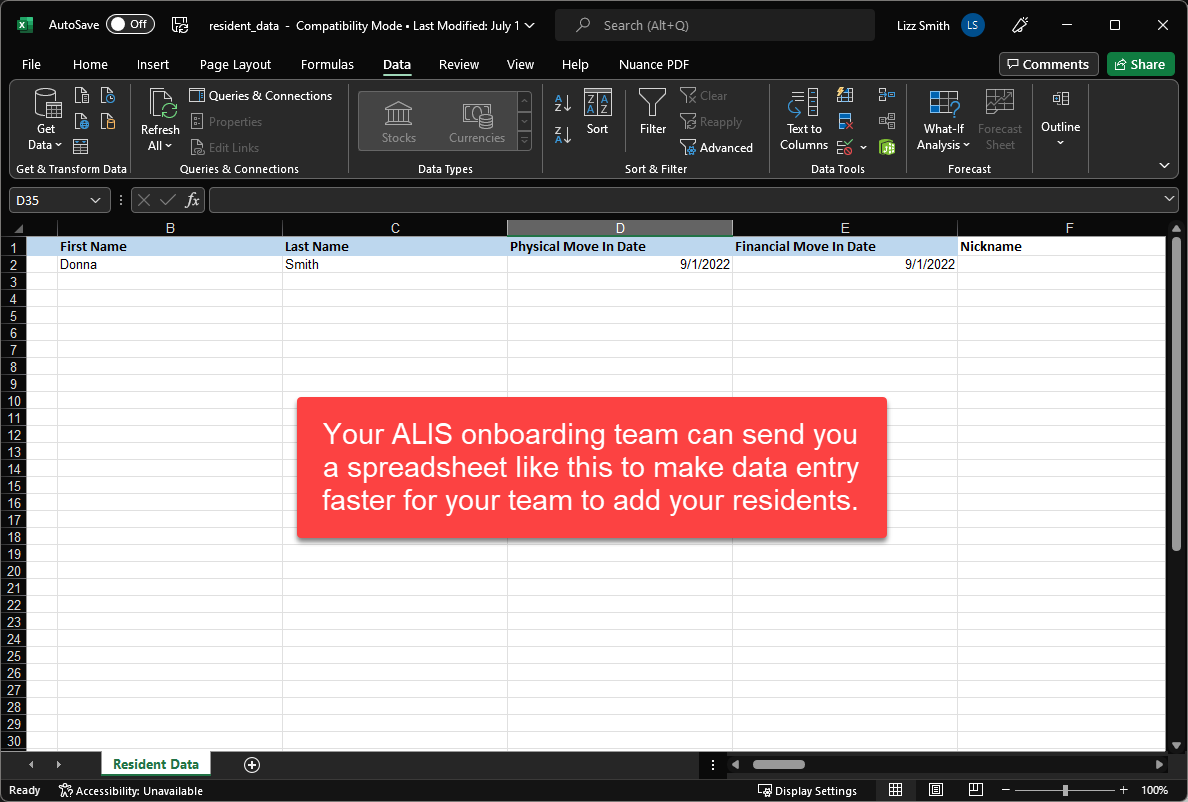Click the Remove Duplicates icon
Viewport: 1188px width, 802px height.
point(846,121)
